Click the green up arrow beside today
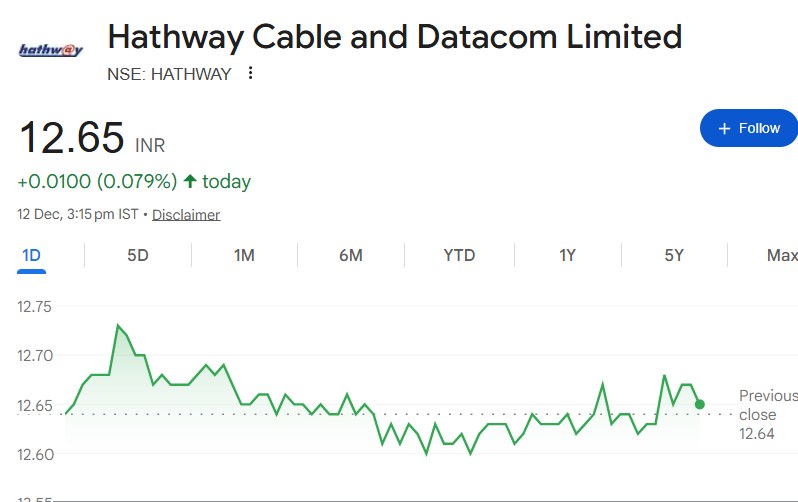 coord(190,181)
